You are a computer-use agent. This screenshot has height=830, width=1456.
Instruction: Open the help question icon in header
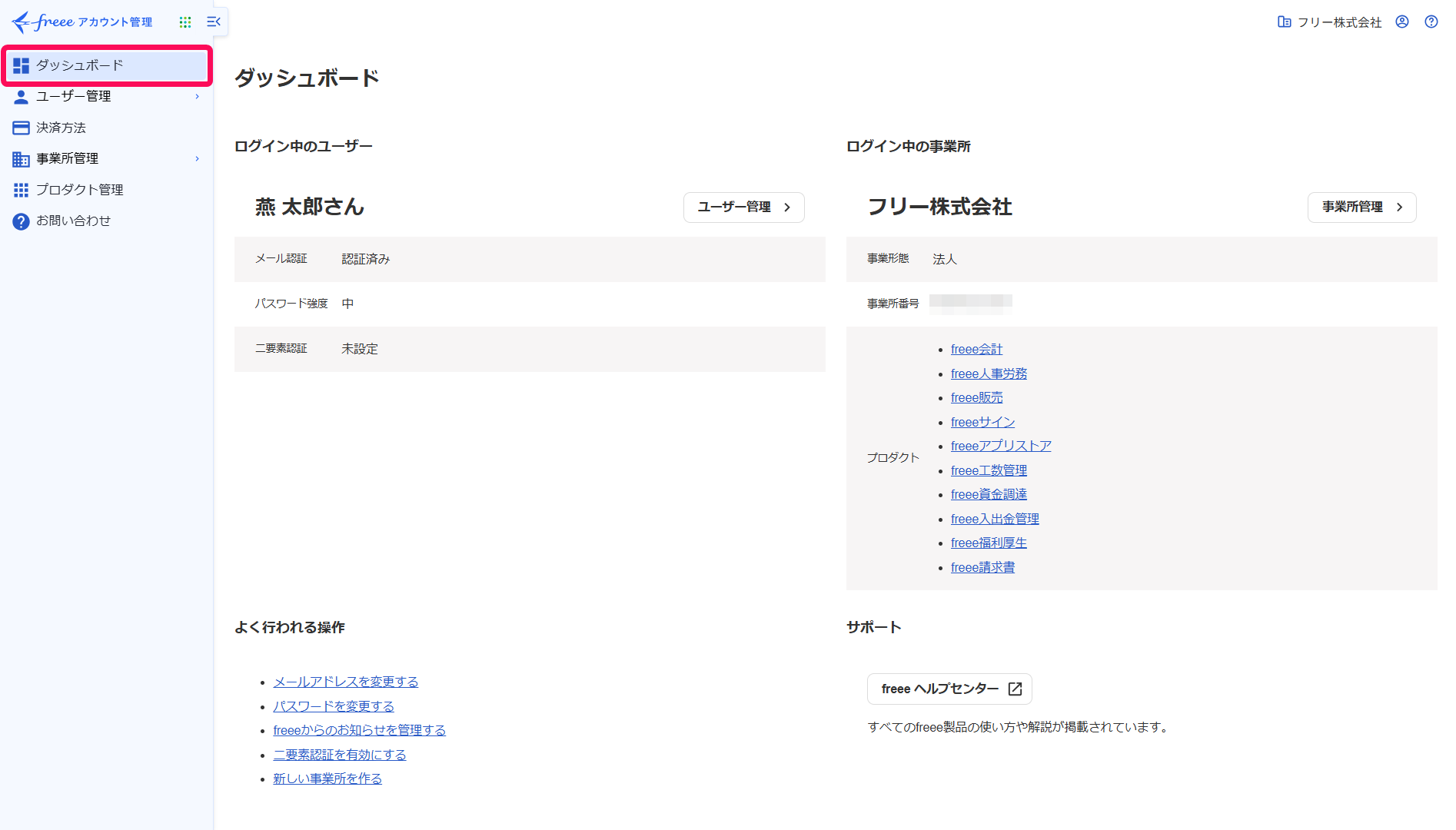[1431, 22]
